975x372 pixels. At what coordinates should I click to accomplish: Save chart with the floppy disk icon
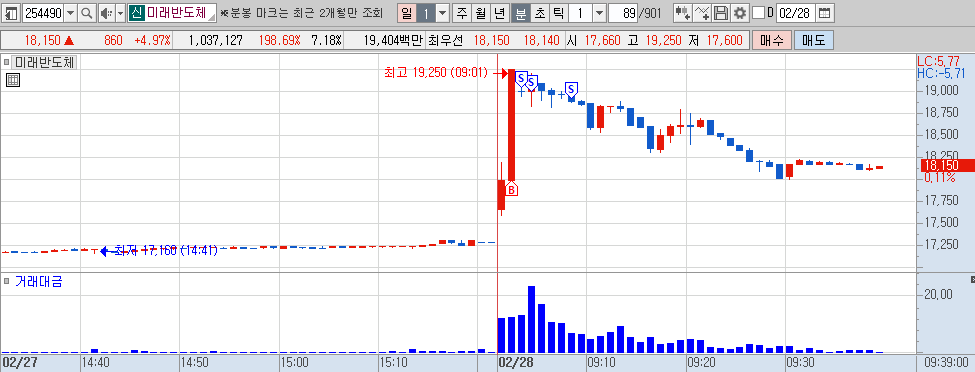(721, 12)
